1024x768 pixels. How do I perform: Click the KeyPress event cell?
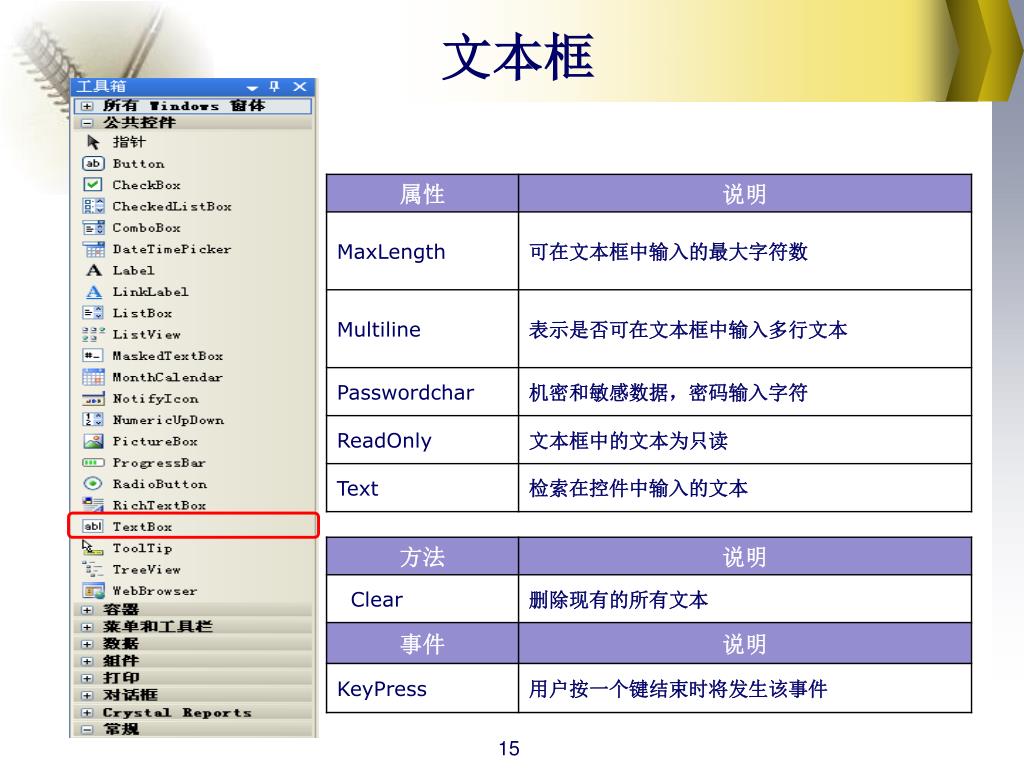click(423, 688)
